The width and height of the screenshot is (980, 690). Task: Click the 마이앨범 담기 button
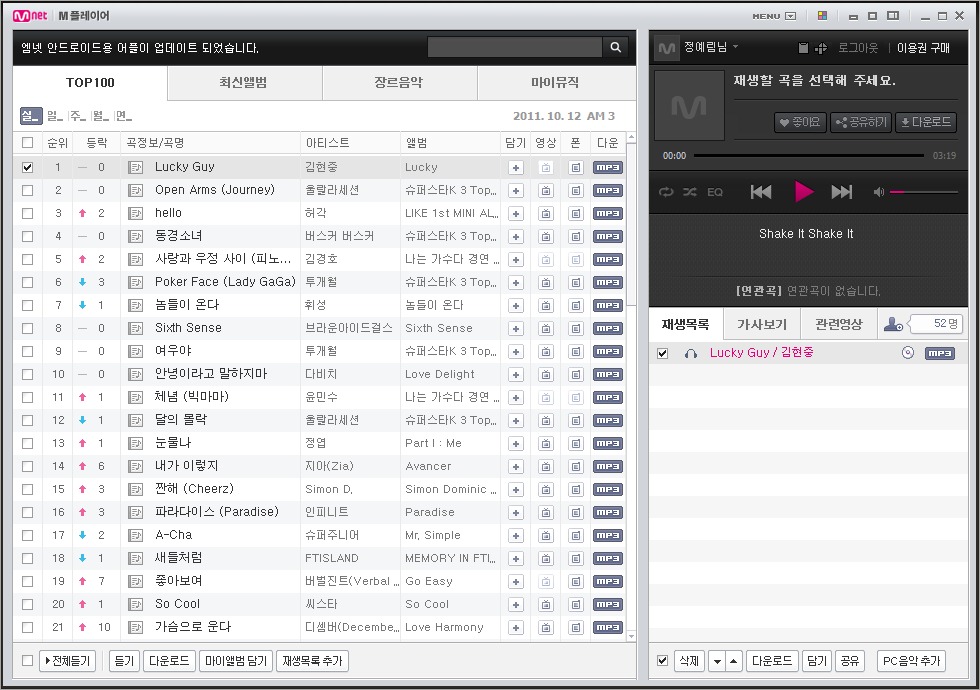tap(236, 661)
